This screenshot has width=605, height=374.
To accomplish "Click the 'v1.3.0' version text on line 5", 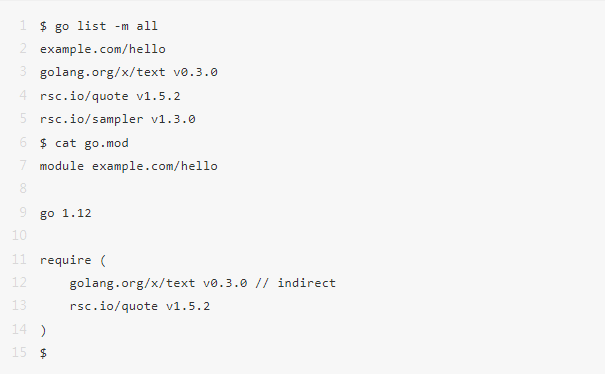I will [x=173, y=119].
